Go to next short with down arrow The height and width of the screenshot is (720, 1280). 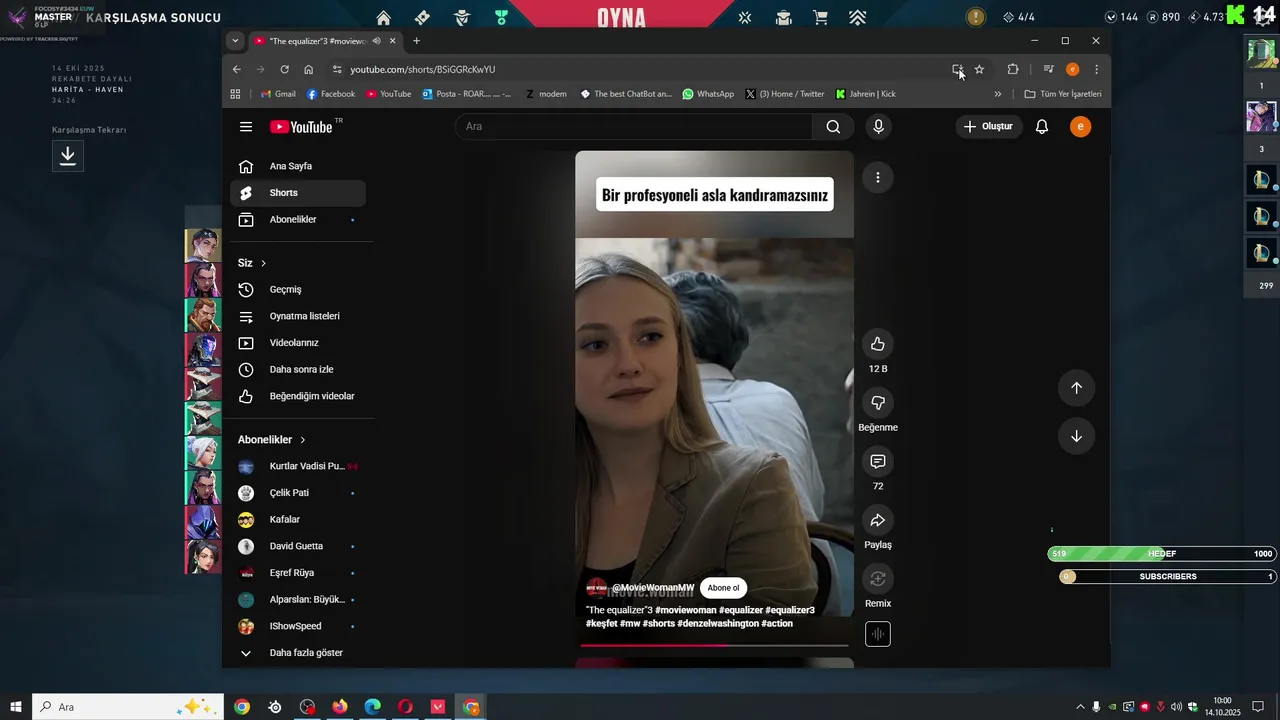1077,436
